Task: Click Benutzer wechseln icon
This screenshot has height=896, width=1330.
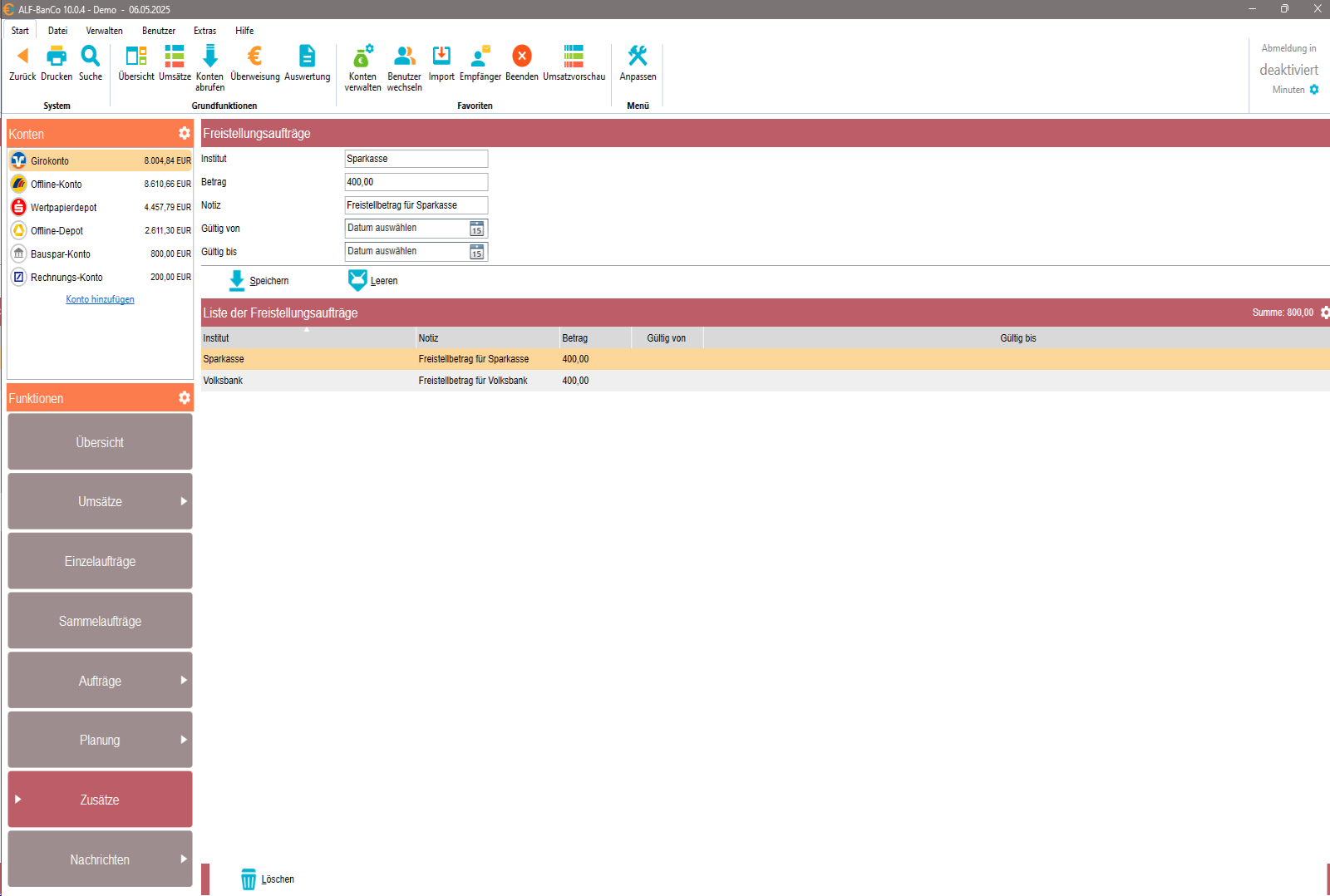Action: [405, 56]
